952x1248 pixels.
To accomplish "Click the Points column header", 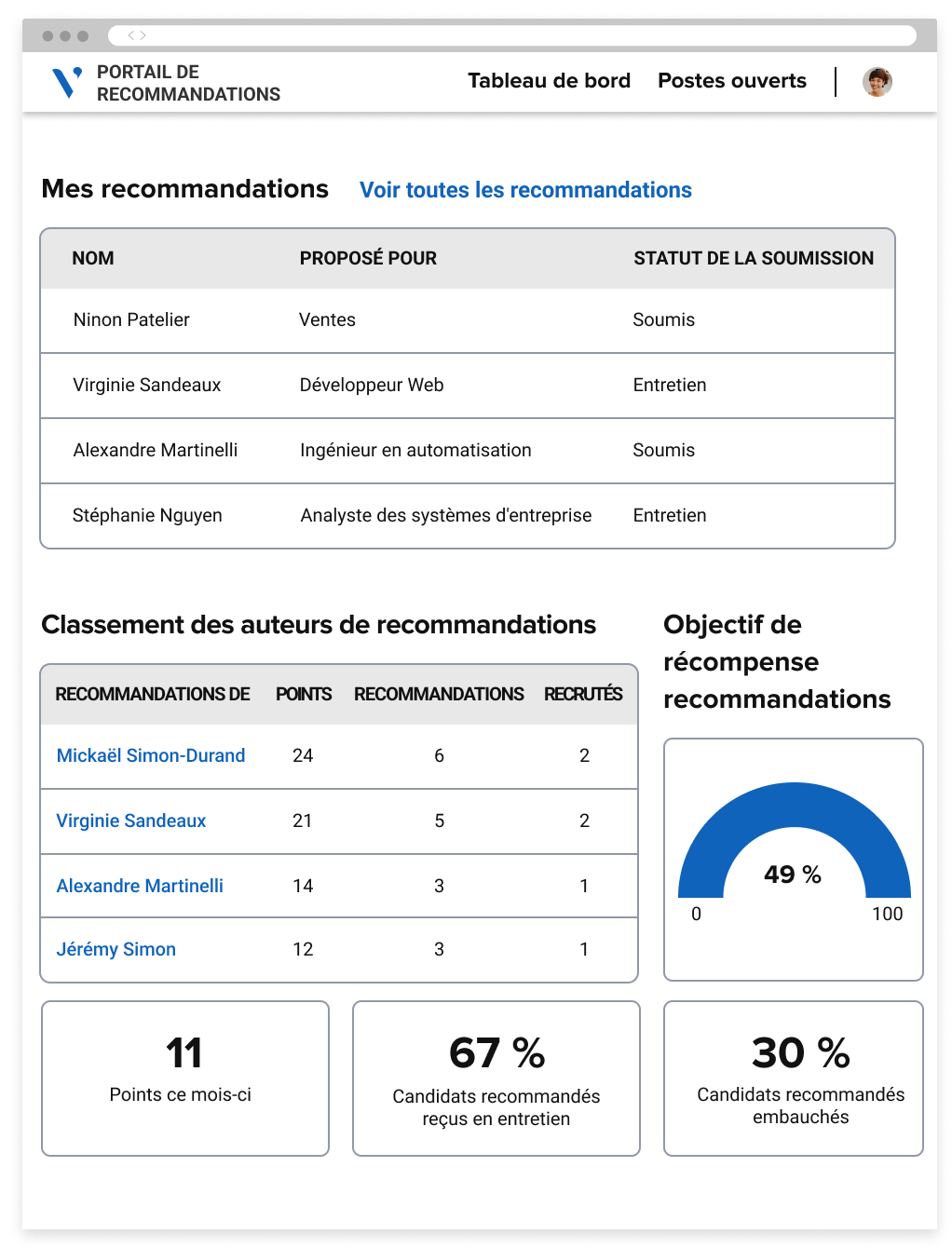I will (x=304, y=694).
